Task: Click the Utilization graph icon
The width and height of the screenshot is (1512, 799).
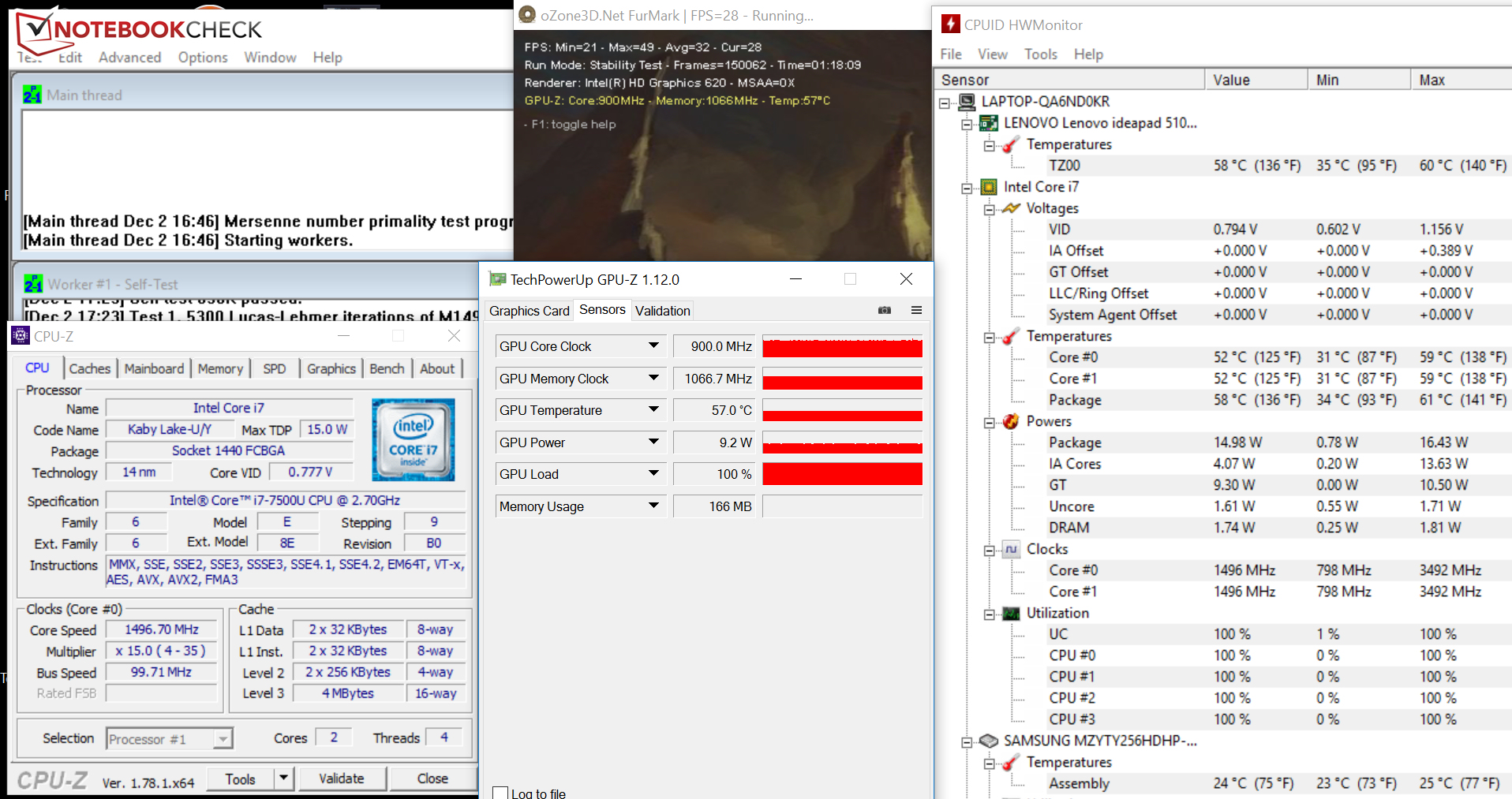Action: pyautogui.click(x=1011, y=613)
